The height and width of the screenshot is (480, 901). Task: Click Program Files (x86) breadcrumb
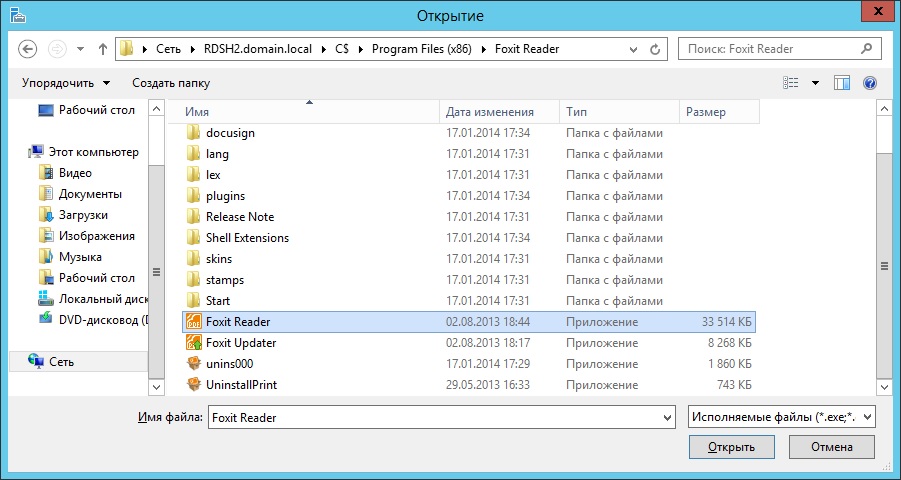coord(422,49)
